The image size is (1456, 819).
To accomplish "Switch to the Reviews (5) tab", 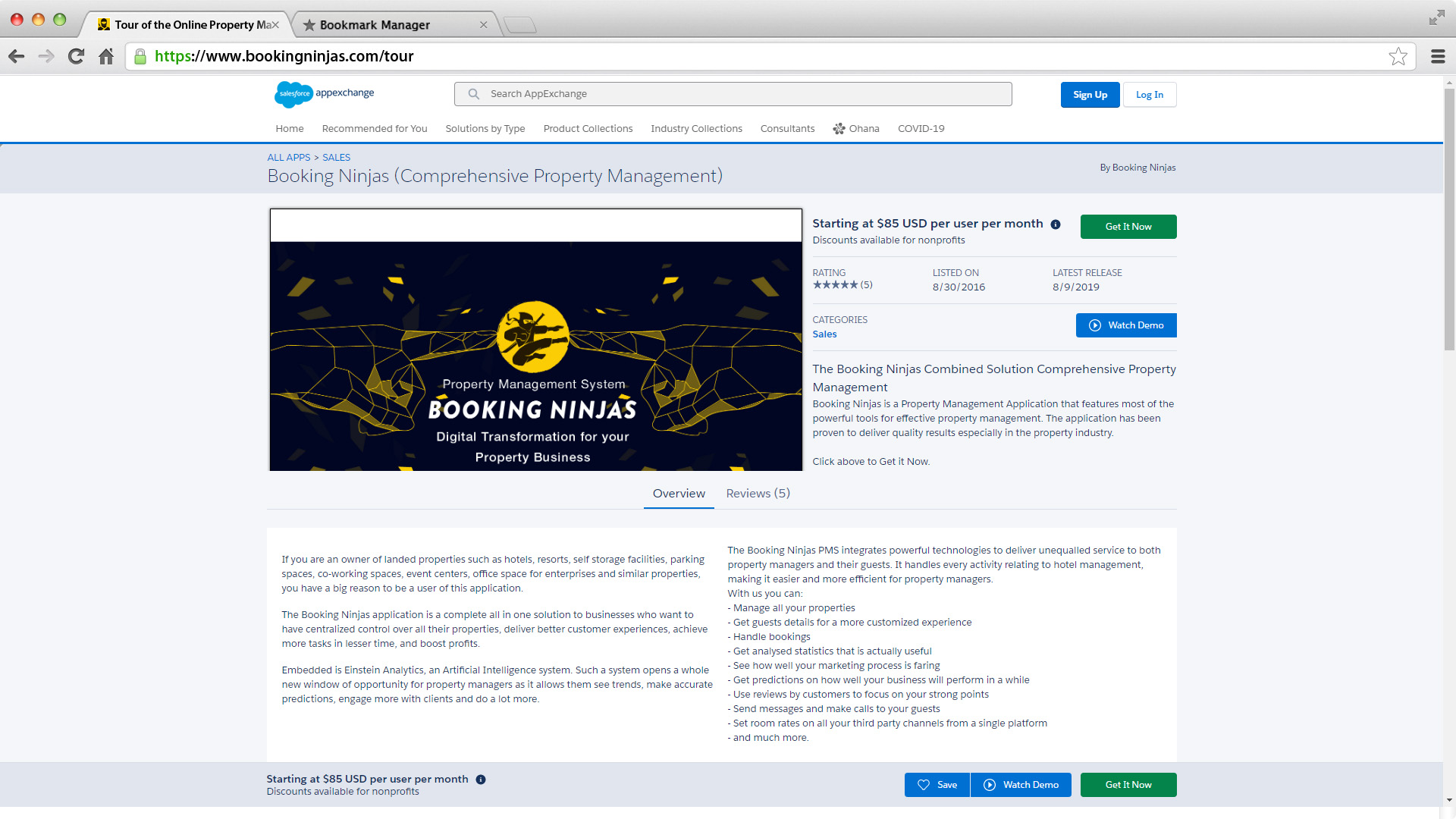I will (x=758, y=494).
